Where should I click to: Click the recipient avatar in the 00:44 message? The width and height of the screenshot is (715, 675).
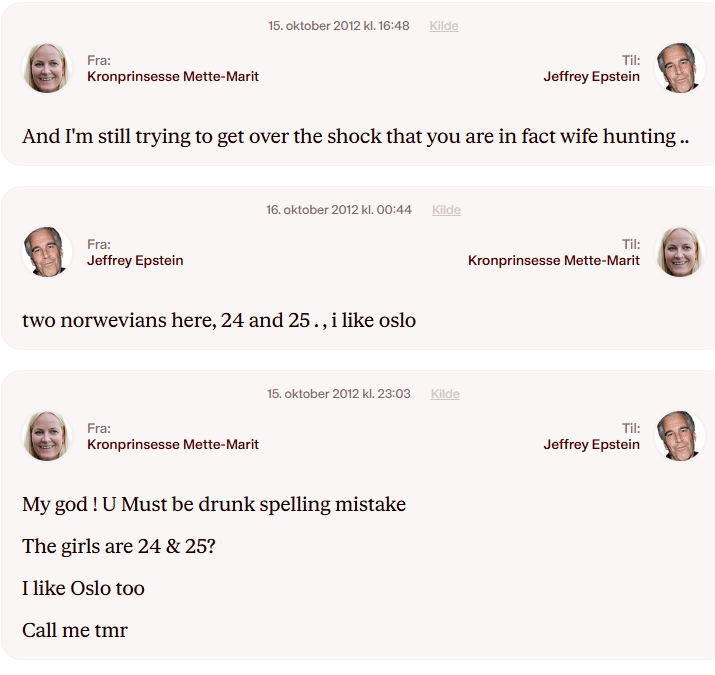pos(680,252)
